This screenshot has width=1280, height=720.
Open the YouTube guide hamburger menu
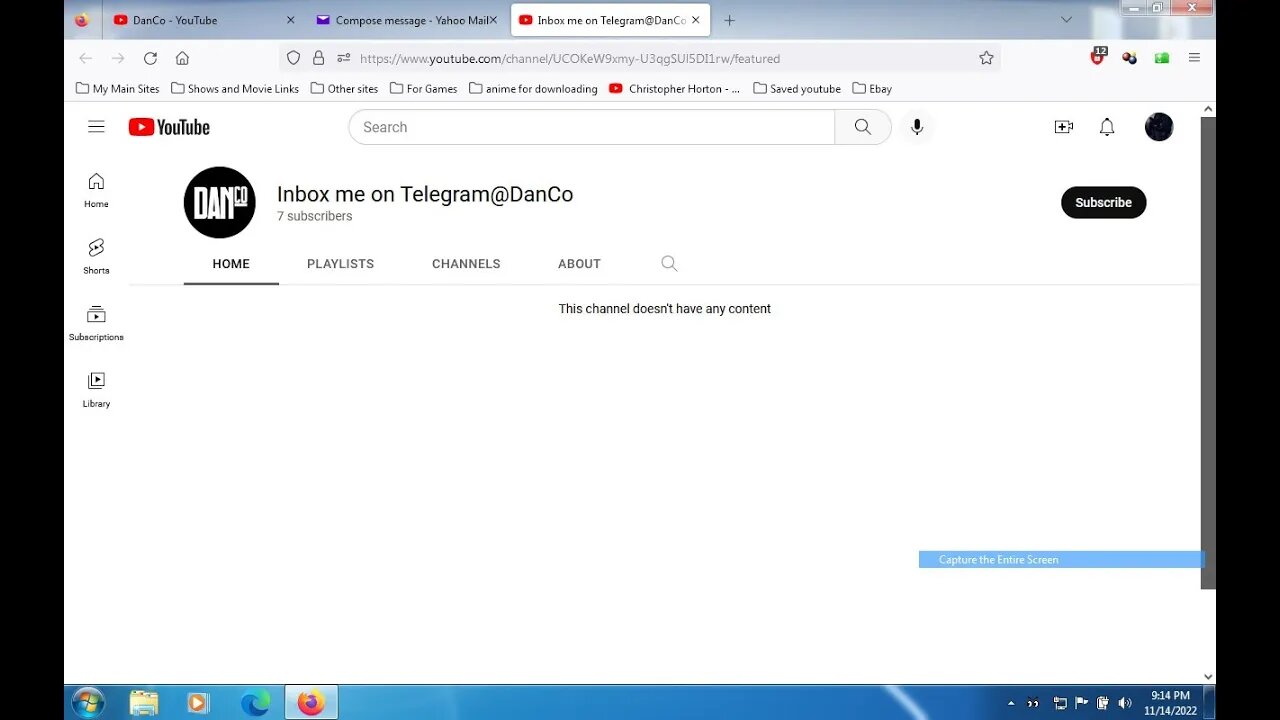[96, 127]
